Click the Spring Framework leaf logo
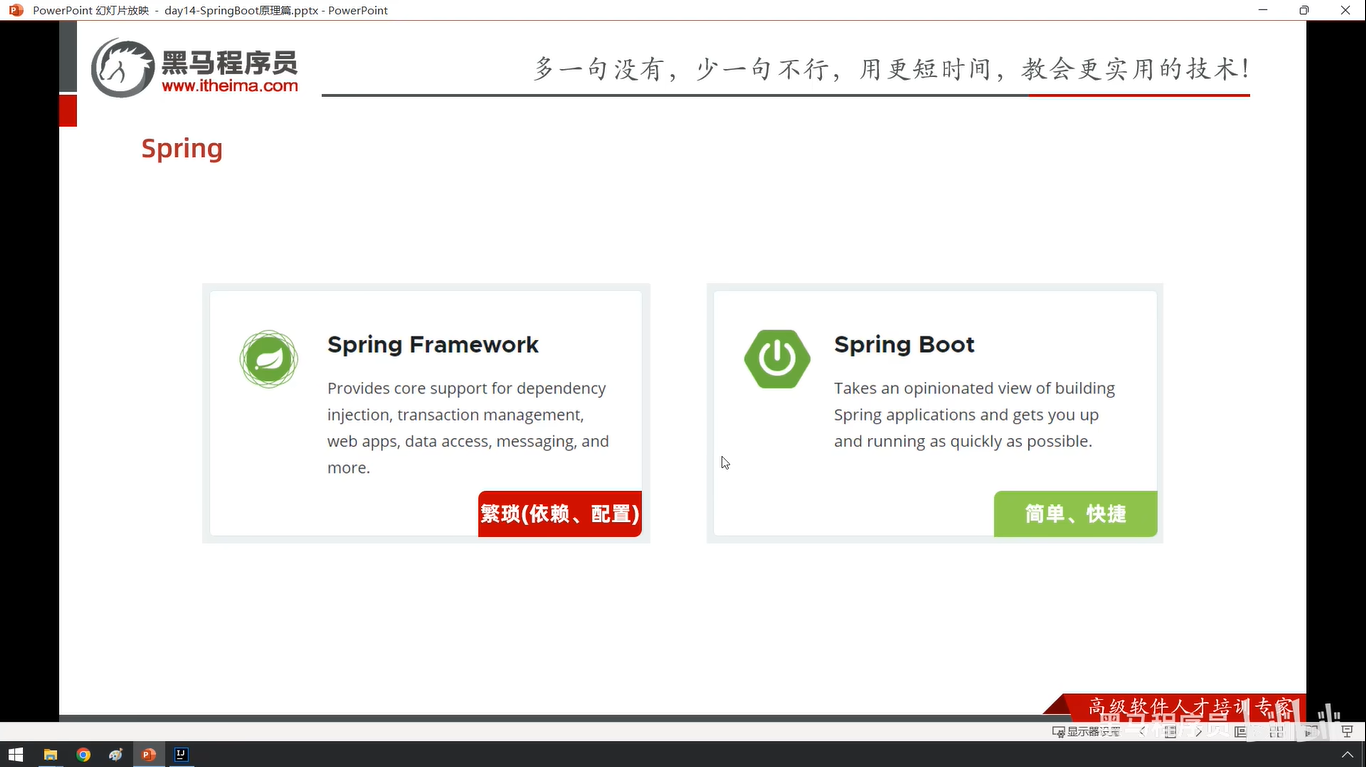 [x=269, y=359]
